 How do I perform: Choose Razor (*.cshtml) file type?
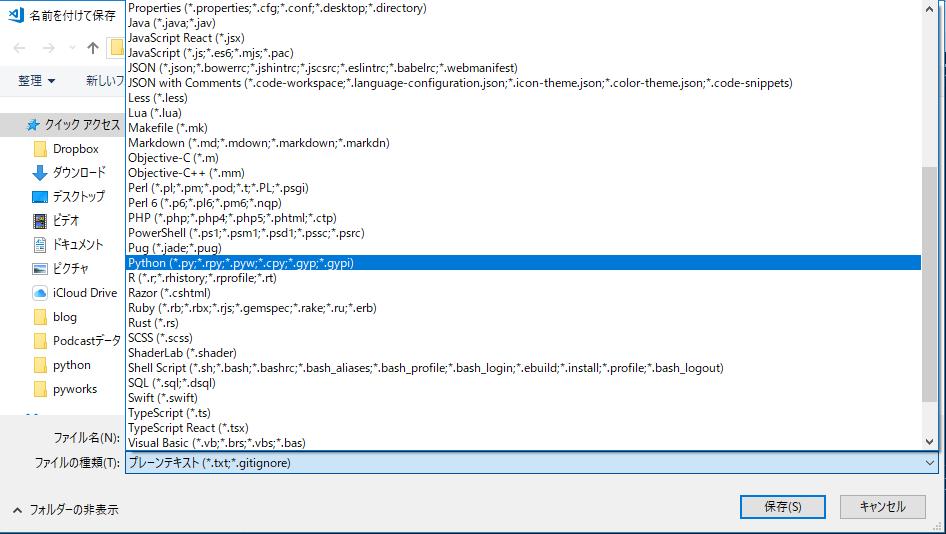[x=523, y=293]
